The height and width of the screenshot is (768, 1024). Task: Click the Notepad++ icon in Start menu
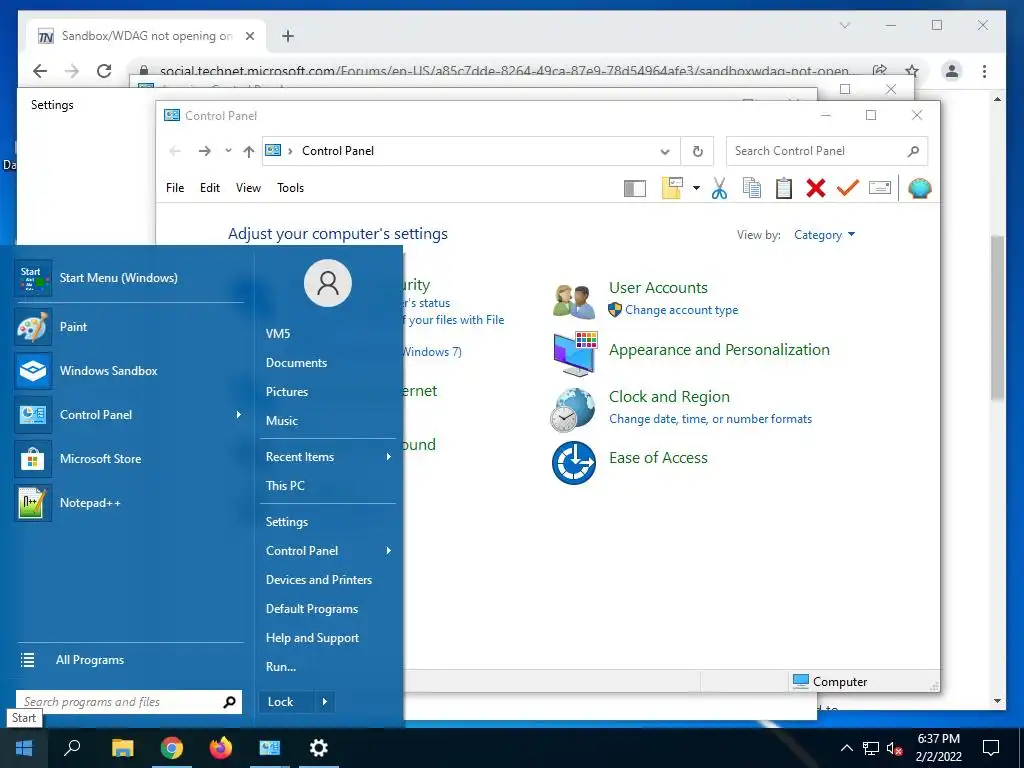[33, 503]
